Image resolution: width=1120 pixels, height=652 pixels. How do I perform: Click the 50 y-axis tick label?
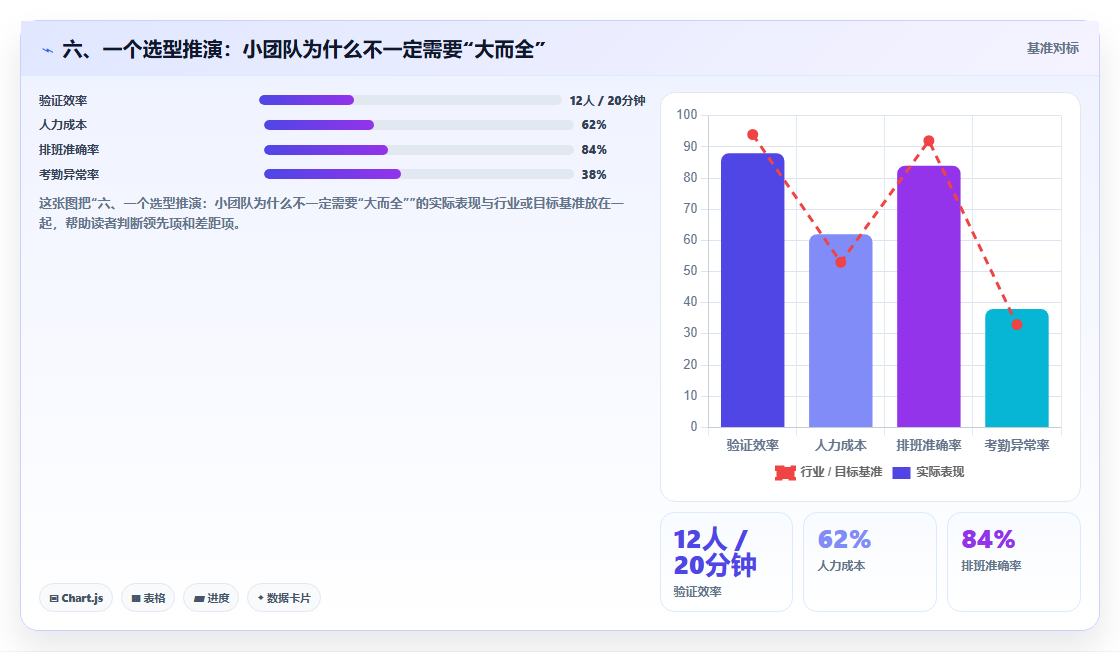tap(690, 271)
